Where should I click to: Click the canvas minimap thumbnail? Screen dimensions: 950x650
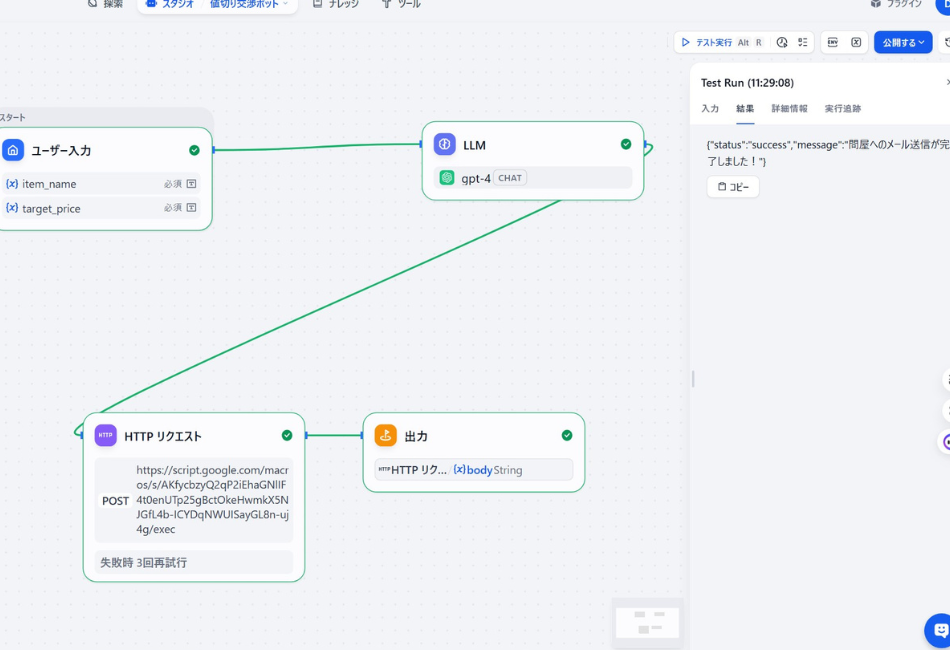[647, 622]
